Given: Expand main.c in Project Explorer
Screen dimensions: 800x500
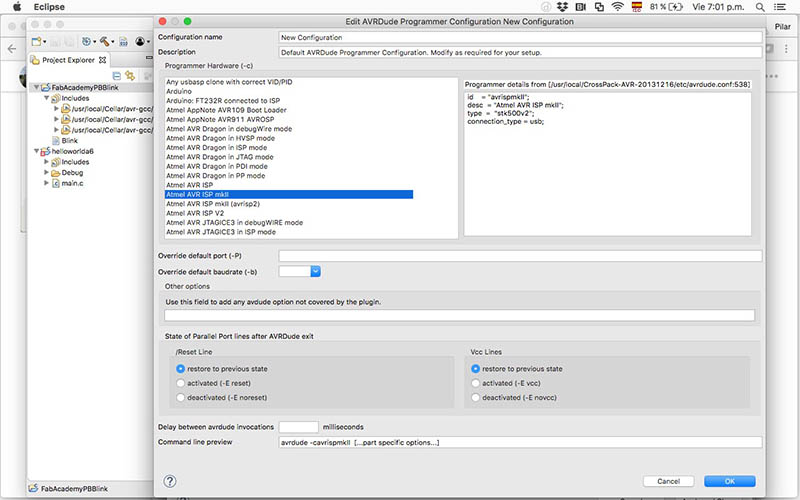Looking at the screenshot, I should click(x=46, y=183).
